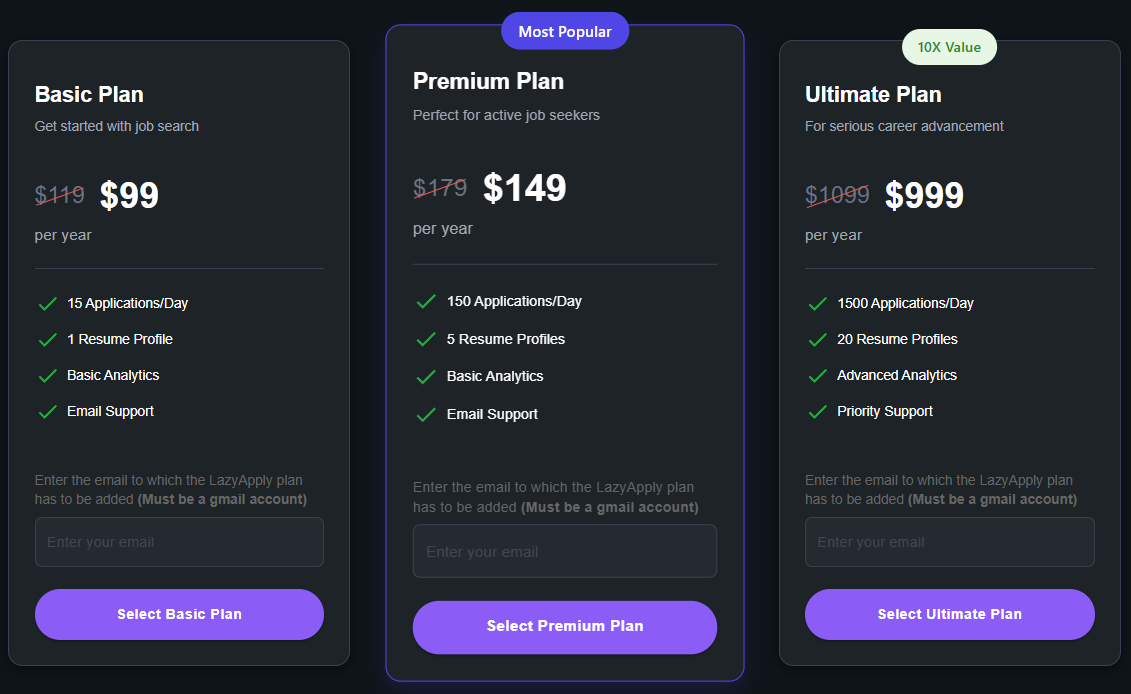Image resolution: width=1131 pixels, height=694 pixels.
Task: Click the Ultimate Plan title
Action: [873, 94]
